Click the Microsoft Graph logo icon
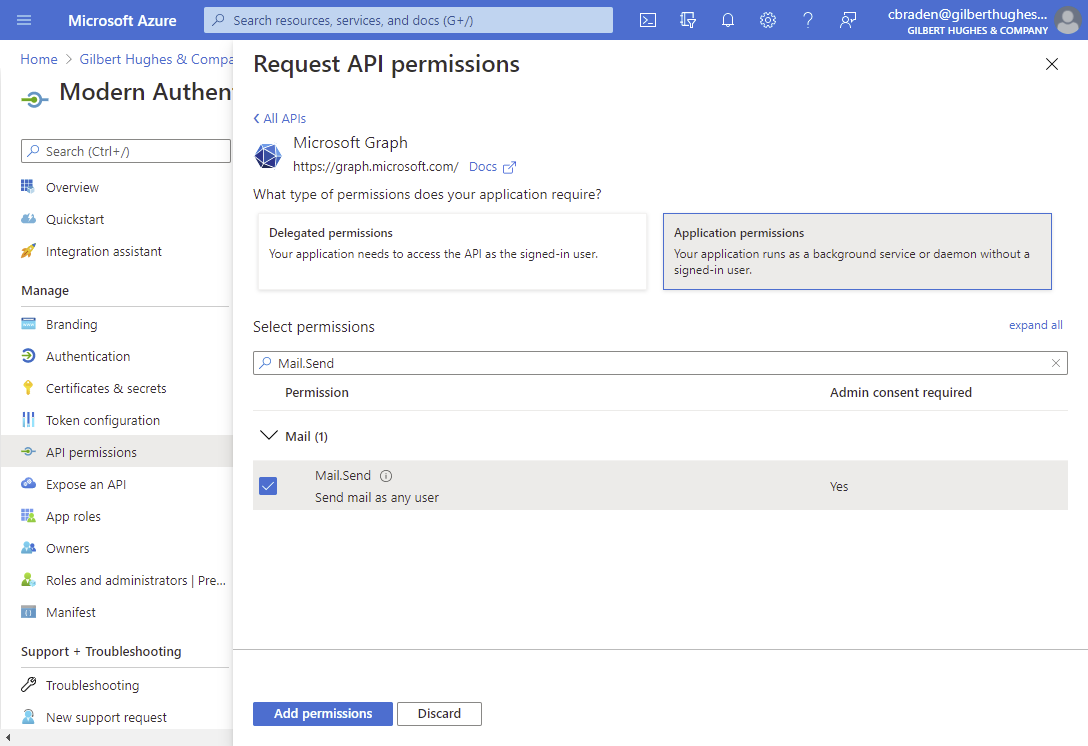Viewport: 1088px width, 746px height. (268, 155)
